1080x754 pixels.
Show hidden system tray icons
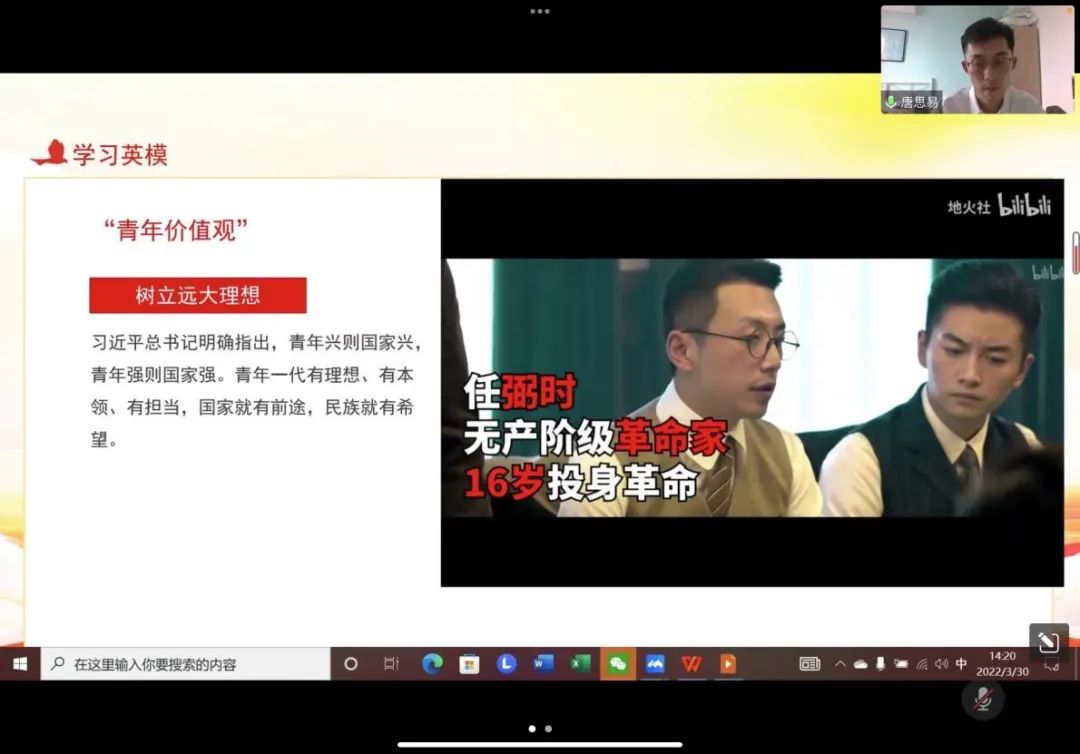point(840,664)
